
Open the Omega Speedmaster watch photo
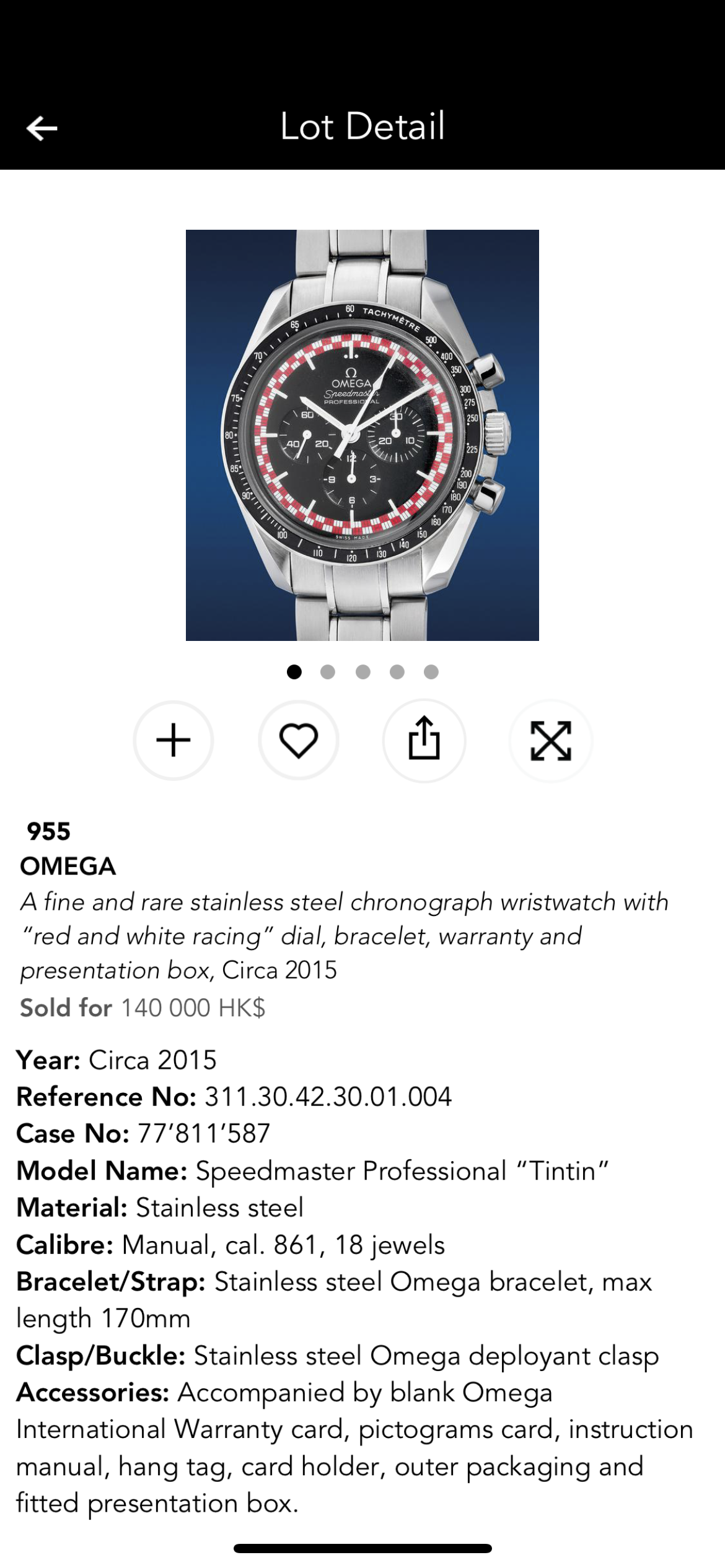coord(362,435)
